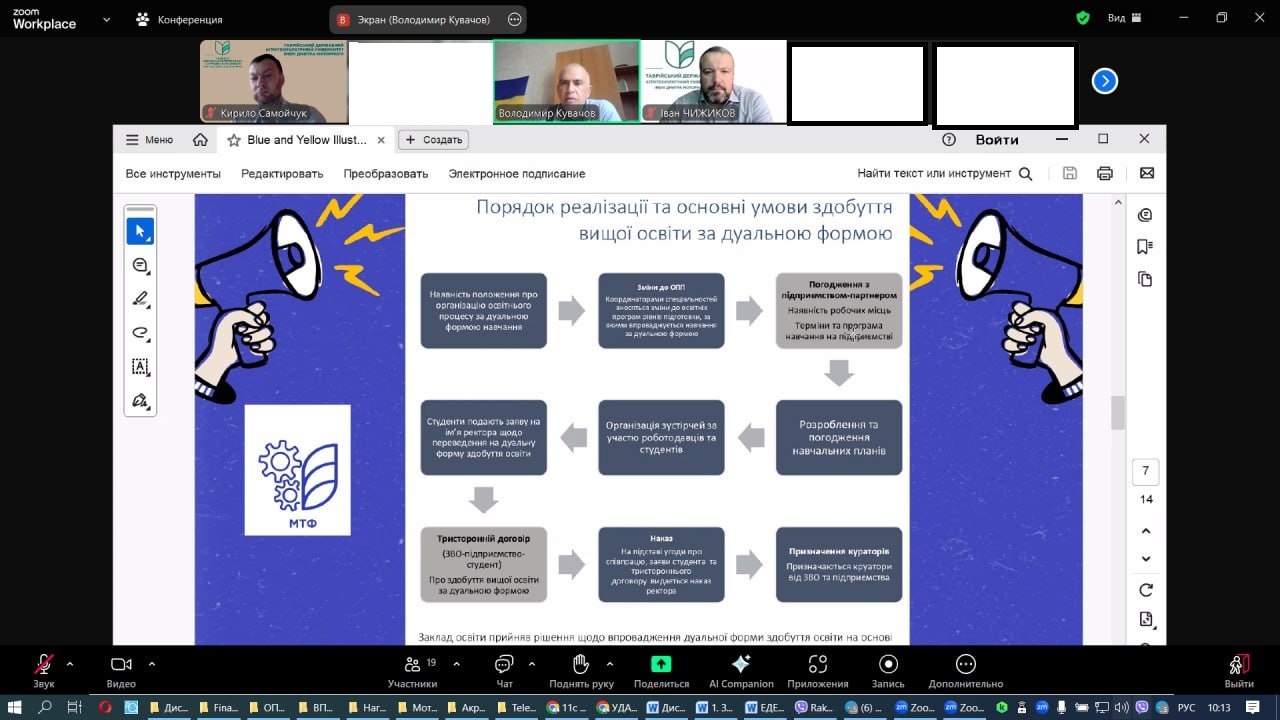The height and width of the screenshot is (720, 1280).
Task: Open the Редактировать menu
Action: [x=282, y=173]
